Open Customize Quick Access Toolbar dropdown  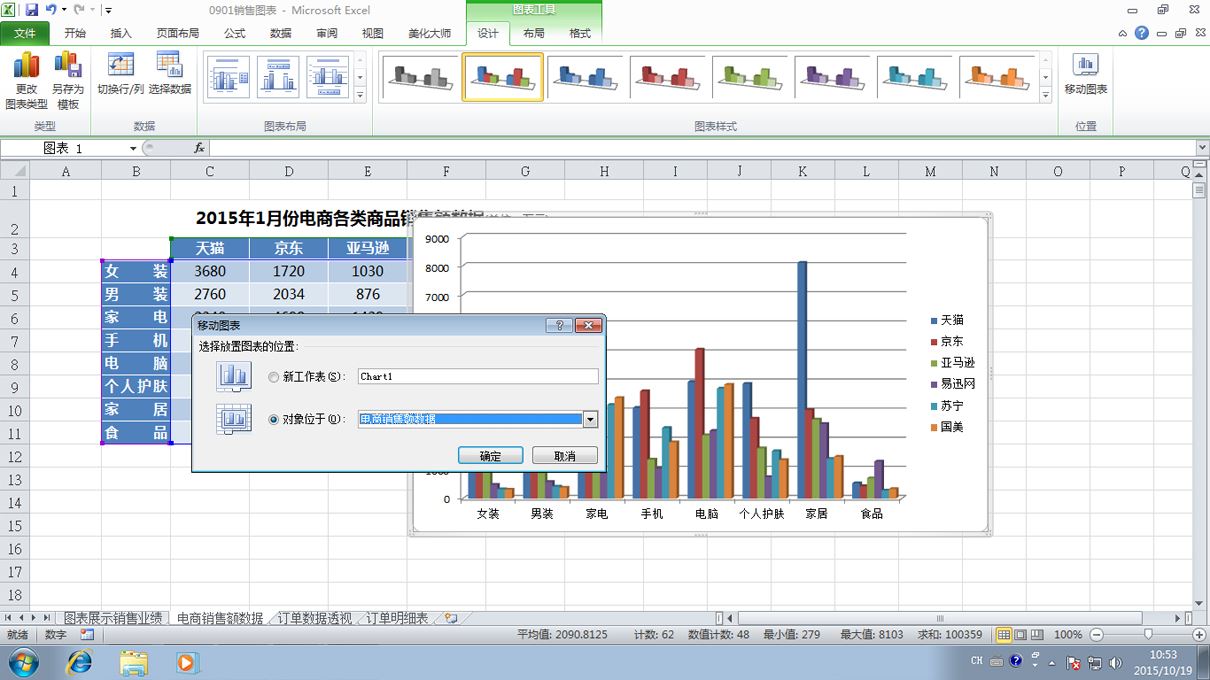click(108, 10)
